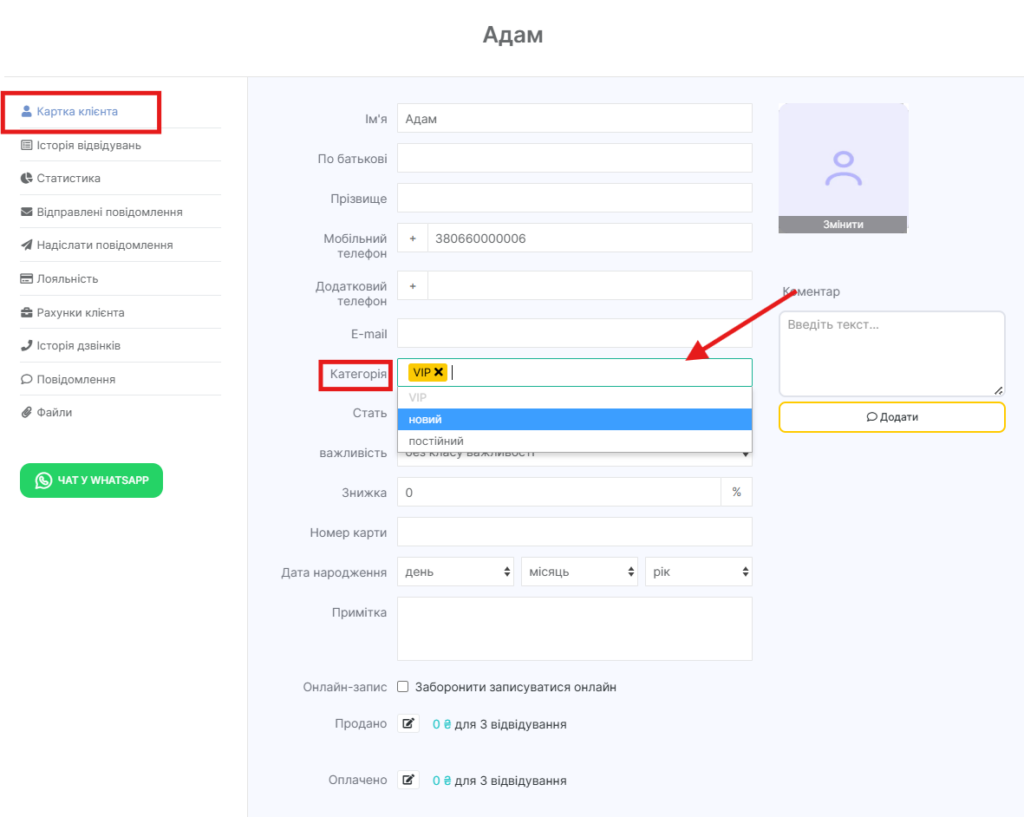The image size is (1024, 817).
Task: Open the місяць birth date dropdown
Action: (x=579, y=572)
